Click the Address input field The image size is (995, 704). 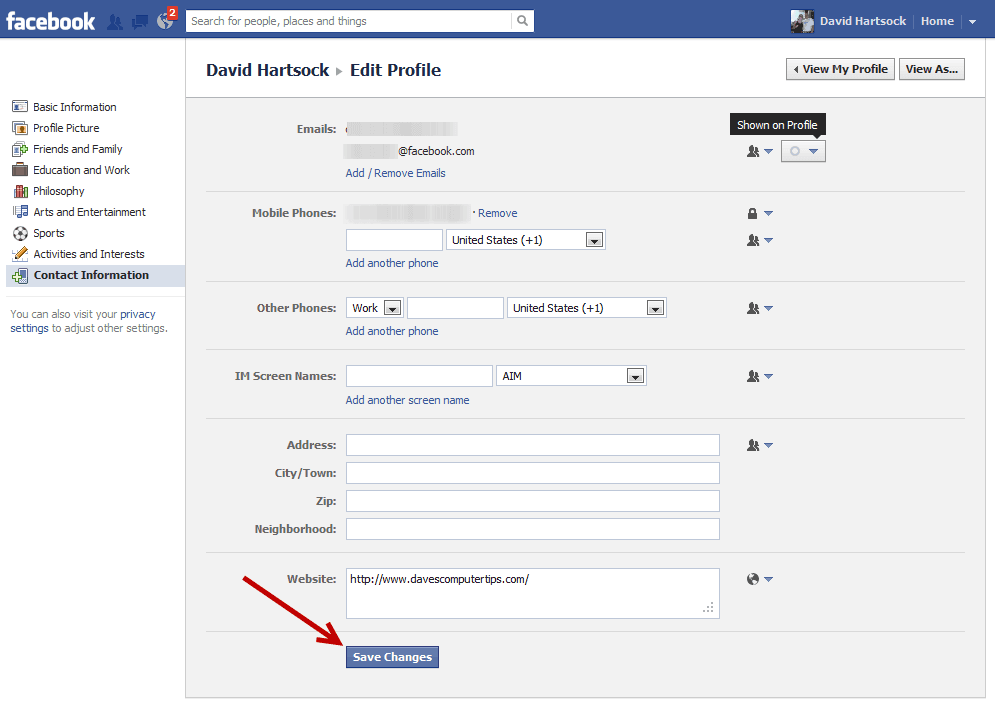click(532, 445)
